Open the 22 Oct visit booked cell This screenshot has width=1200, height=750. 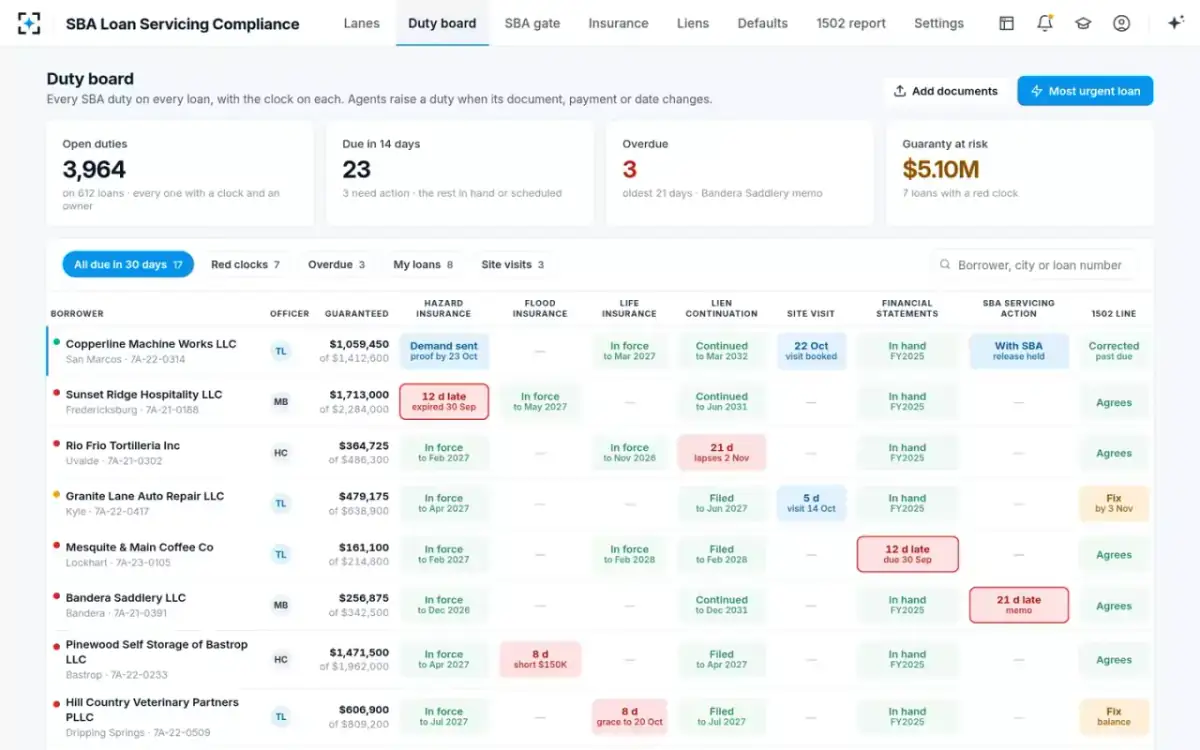(x=811, y=351)
